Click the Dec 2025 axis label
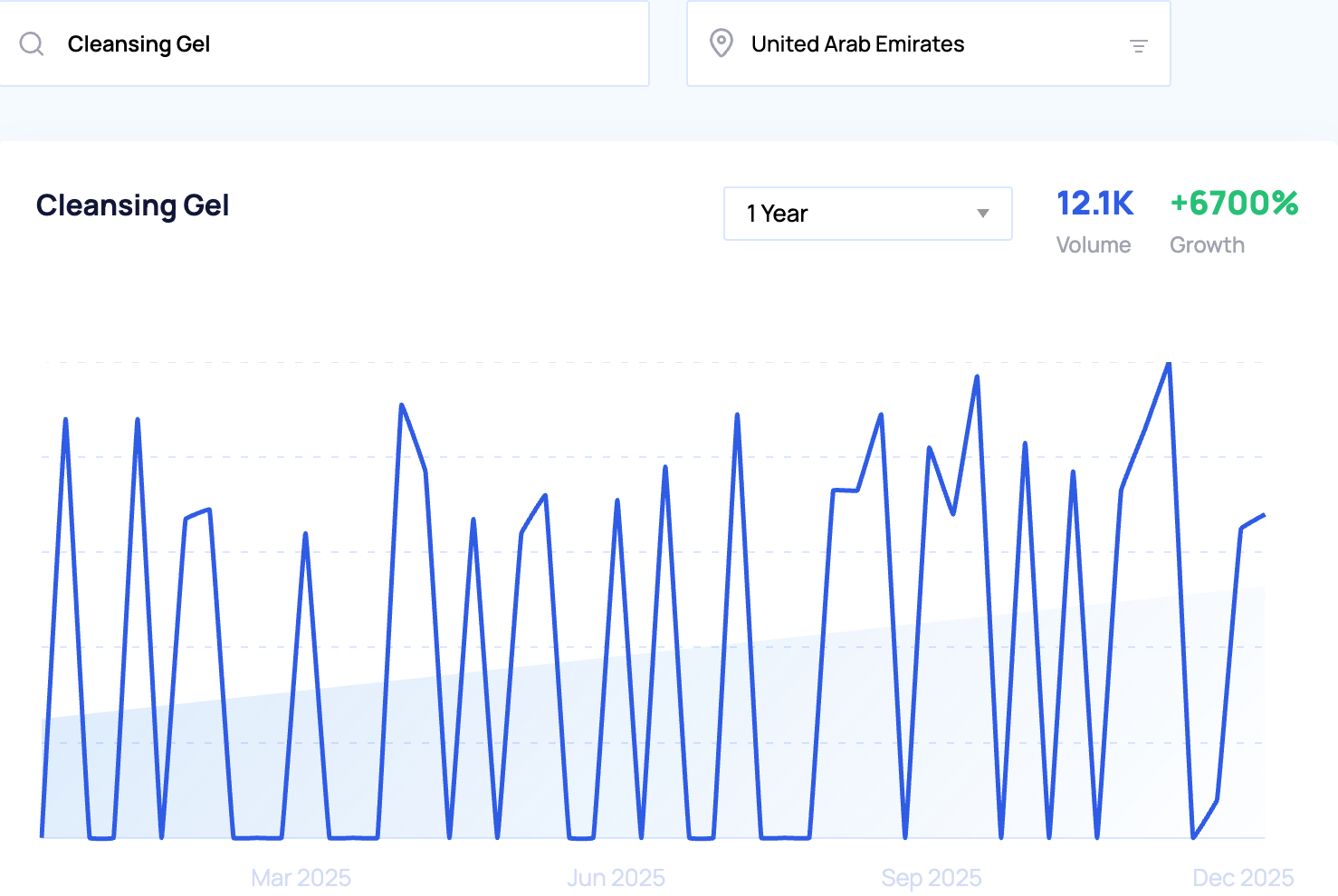Viewport: 1338px width, 896px height. 1242,878
